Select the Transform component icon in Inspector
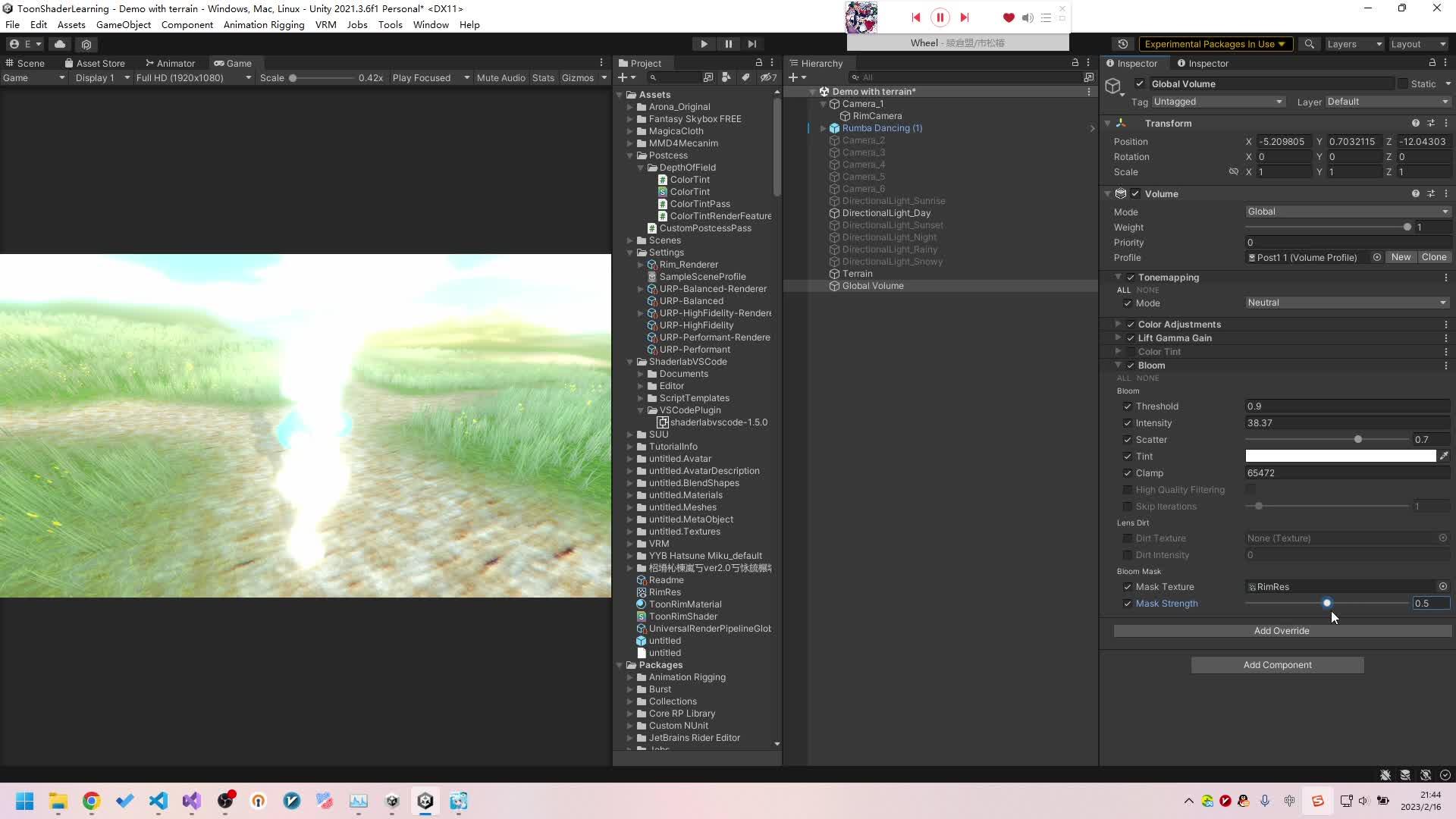This screenshot has width=1456, height=819. click(1121, 123)
